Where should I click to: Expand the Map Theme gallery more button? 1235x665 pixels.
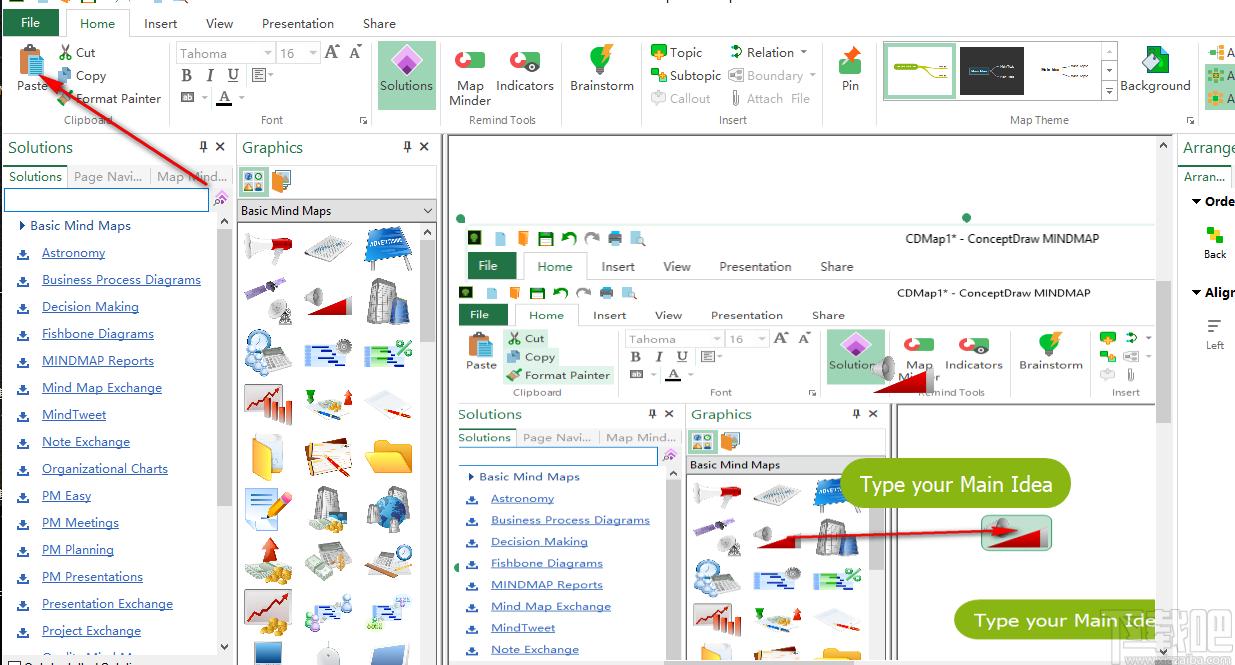1109,91
